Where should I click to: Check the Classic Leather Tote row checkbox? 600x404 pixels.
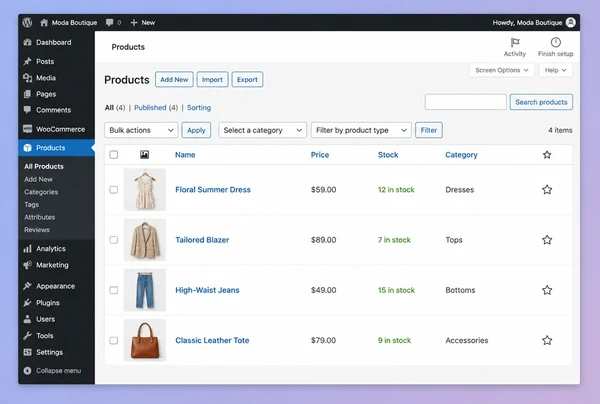[114, 340]
